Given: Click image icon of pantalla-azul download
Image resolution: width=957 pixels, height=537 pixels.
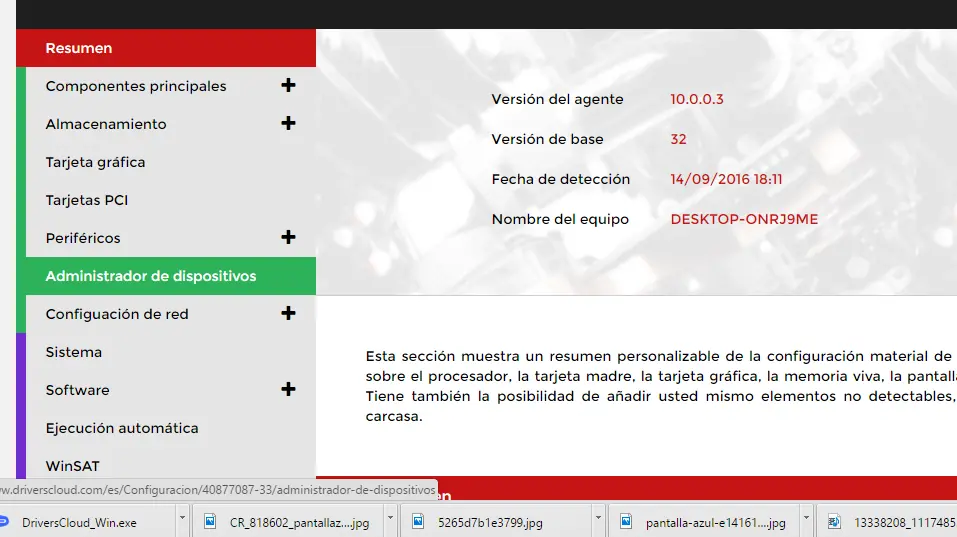Looking at the screenshot, I should tap(626, 521).
